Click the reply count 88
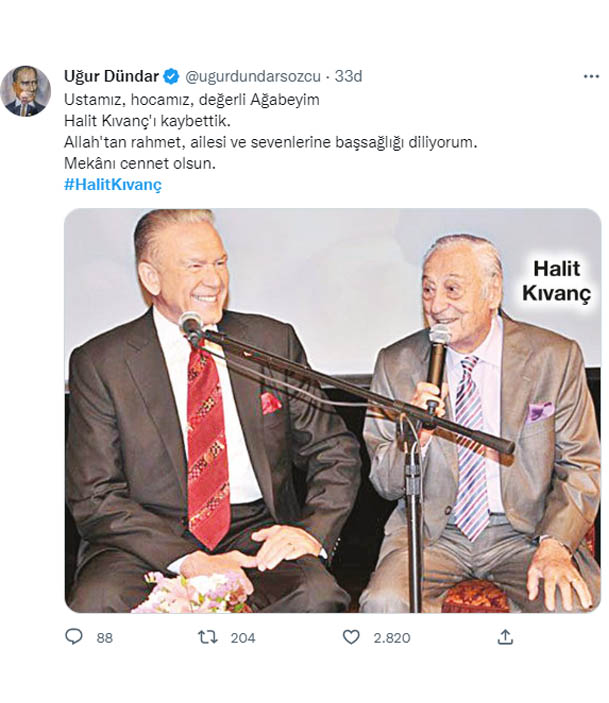This screenshot has width=609, height=703. (104, 638)
